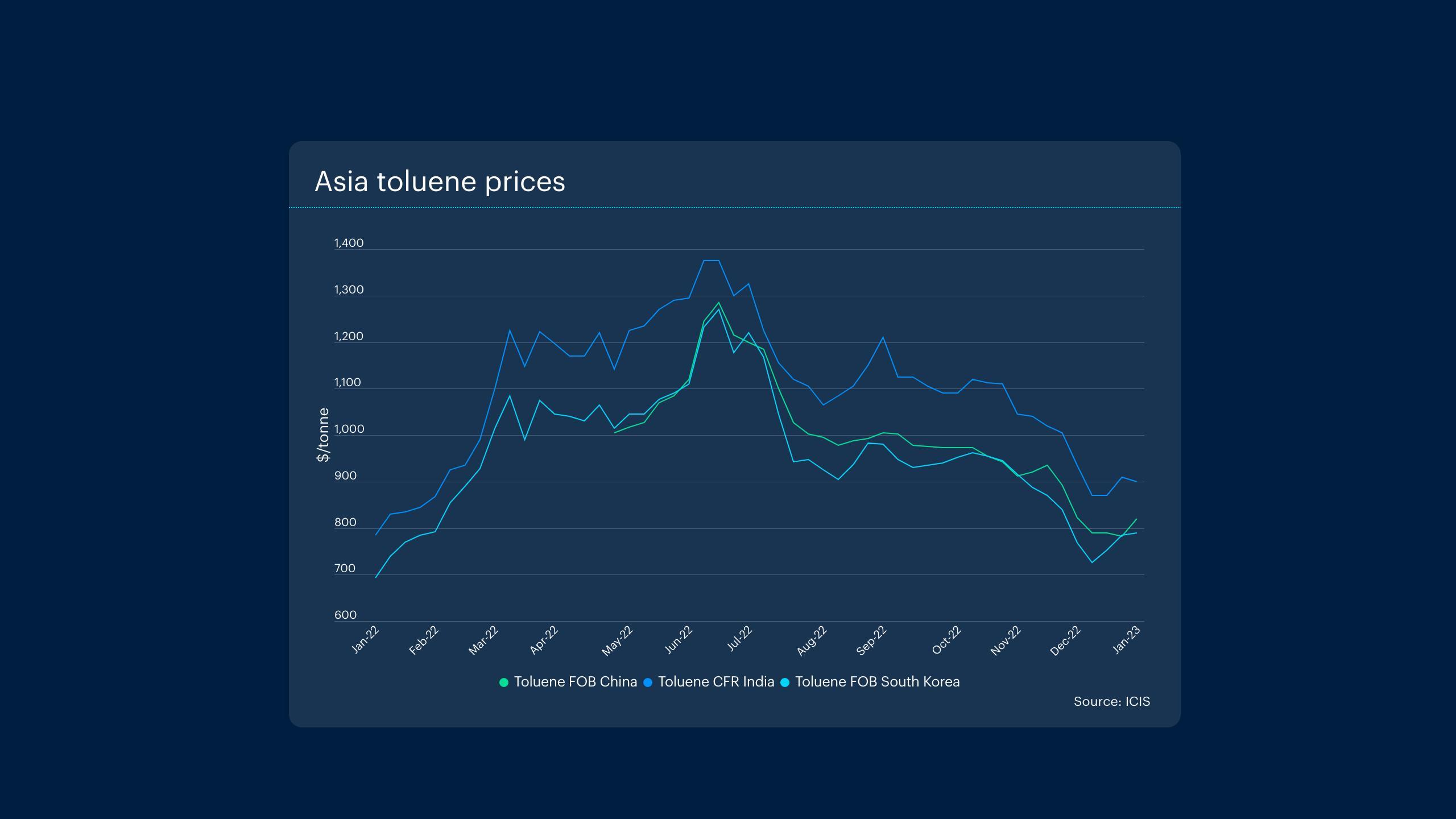Click the 1,400 y-axis value
This screenshot has height=819, width=1456.
click(349, 243)
